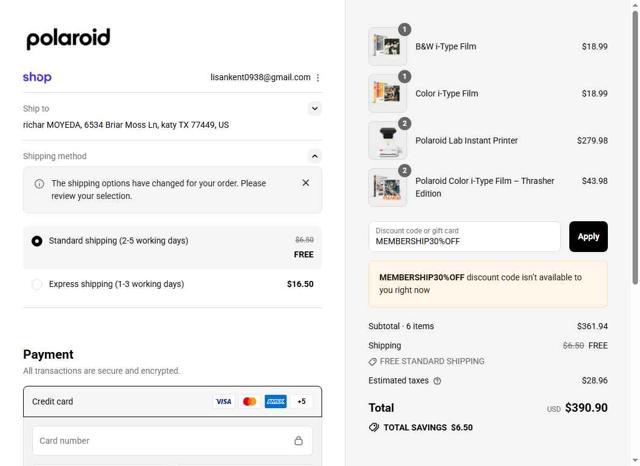Click the Polaroid Lab Instant Printer thumbnail

coord(387,141)
